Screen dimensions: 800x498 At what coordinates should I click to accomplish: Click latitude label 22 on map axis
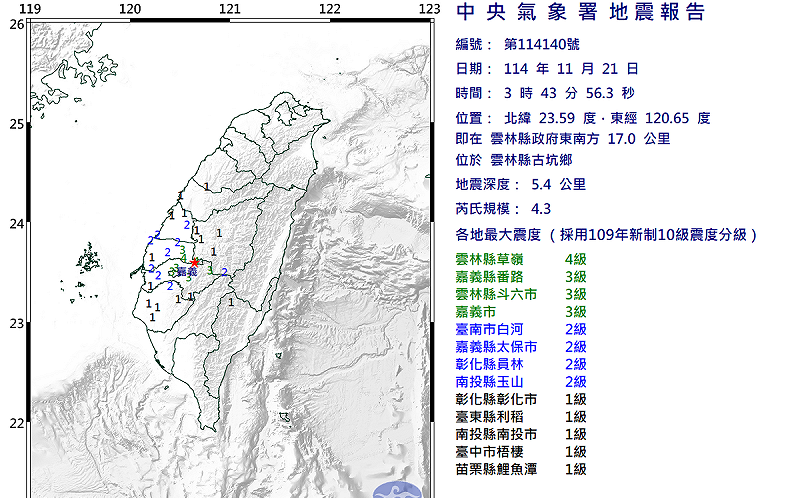[17, 423]
